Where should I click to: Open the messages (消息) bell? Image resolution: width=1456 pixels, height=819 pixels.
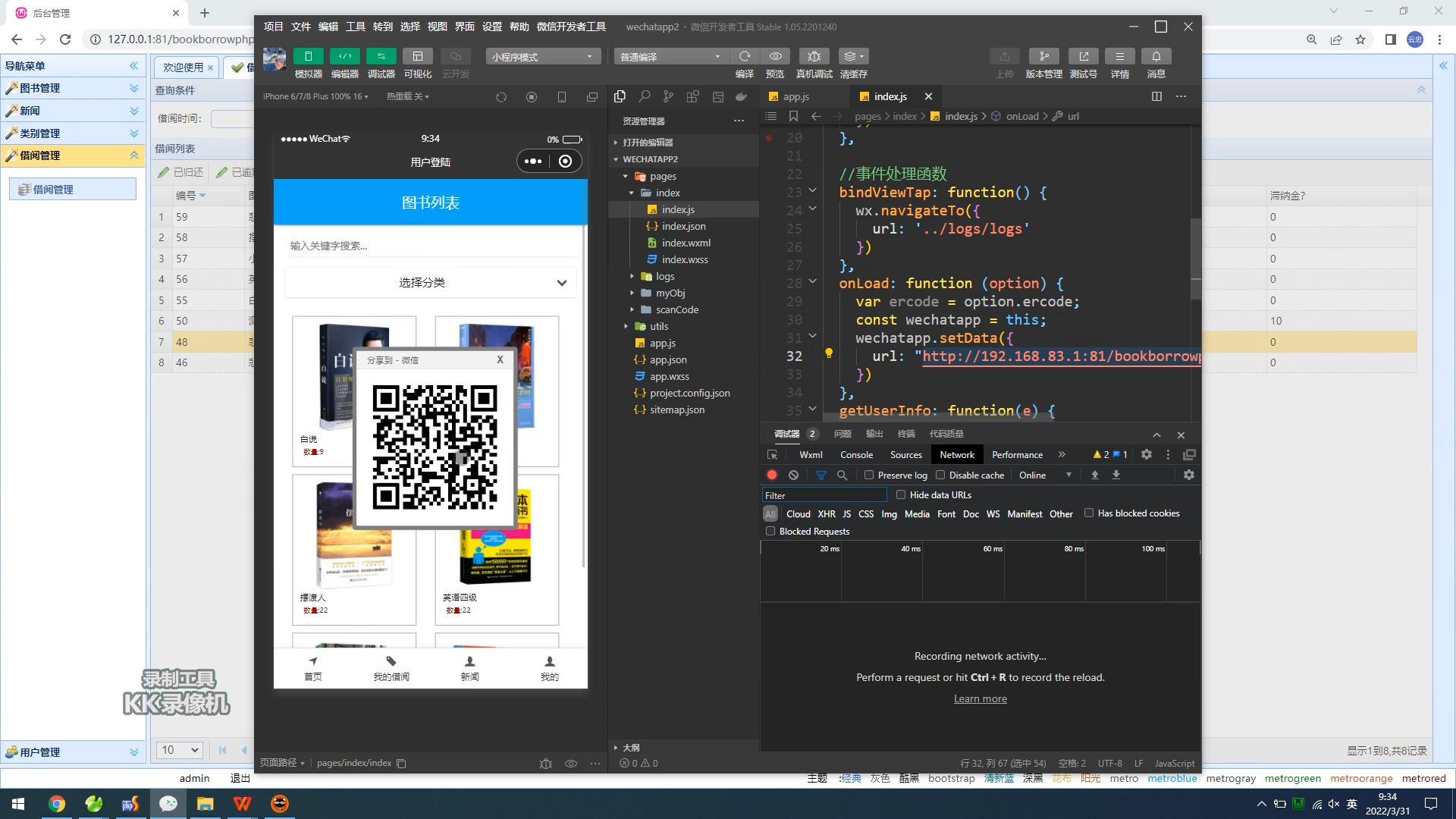pos(1156,56)
